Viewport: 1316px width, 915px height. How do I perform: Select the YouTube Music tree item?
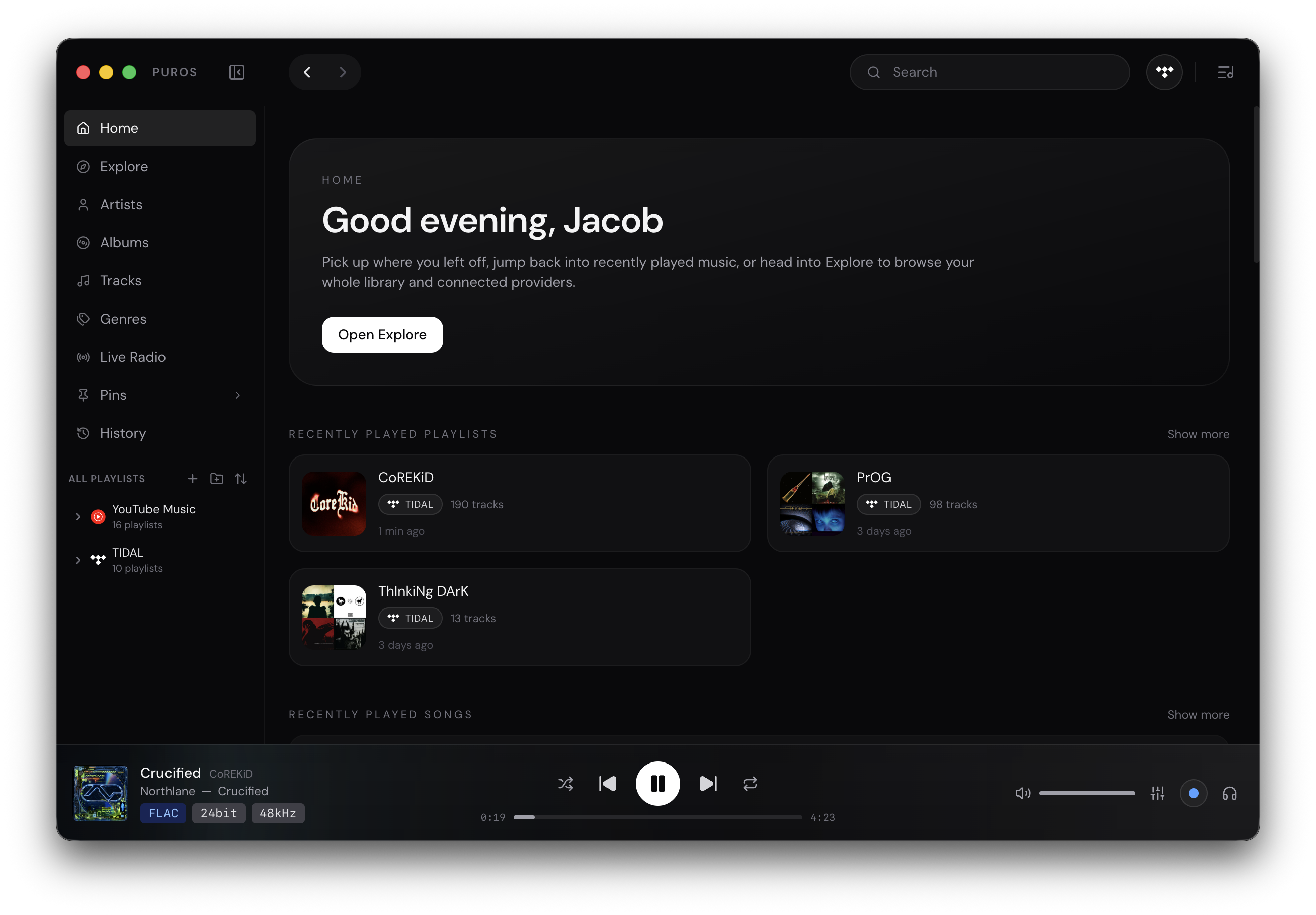click(x=160, y=517)
